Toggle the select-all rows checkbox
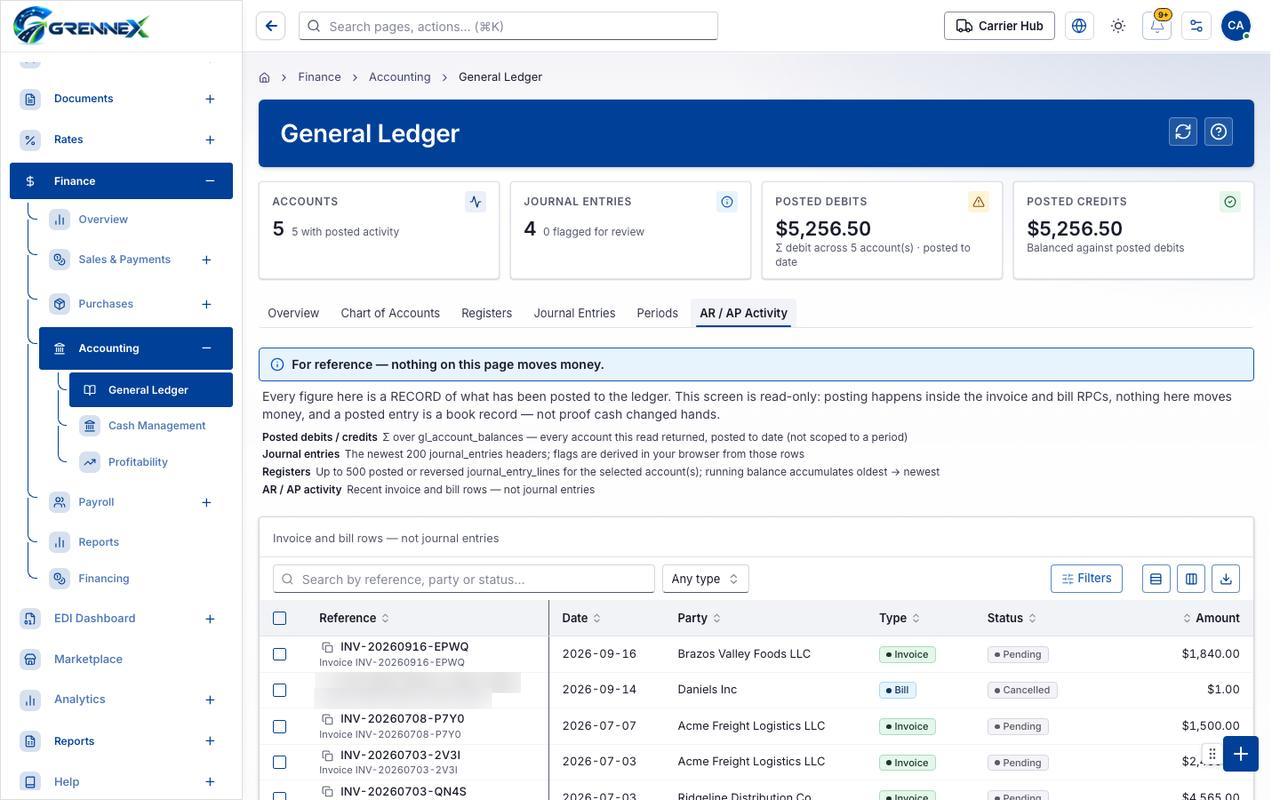 [x=280, y=618]
